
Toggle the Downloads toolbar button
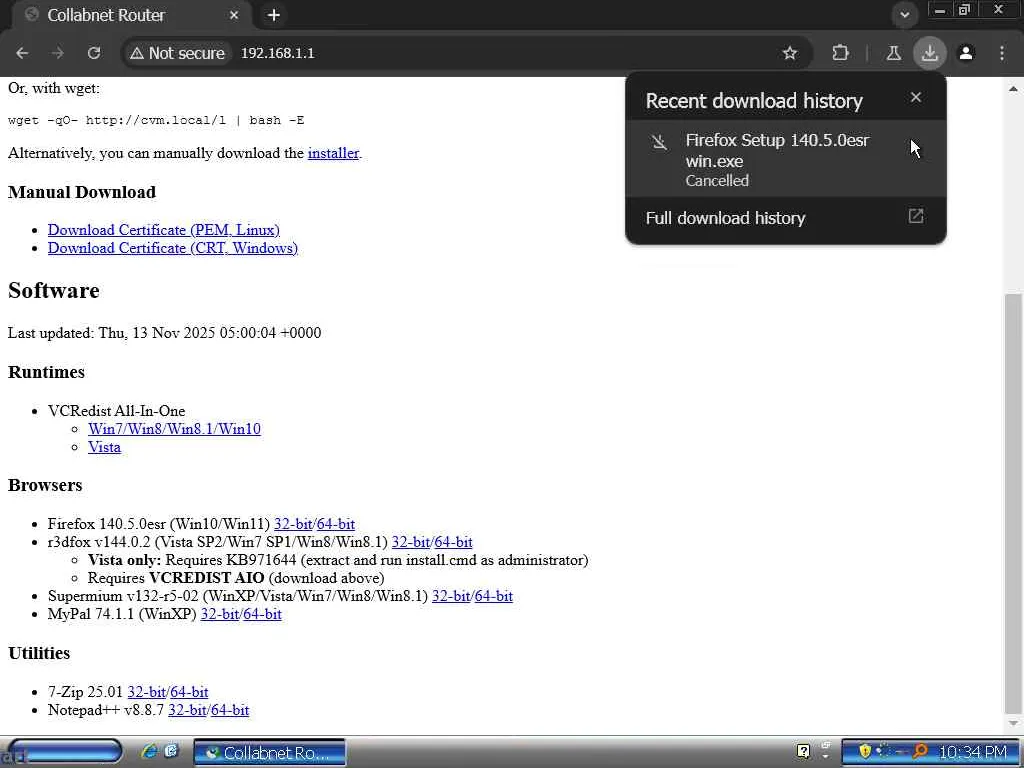(x=929, y=53)
